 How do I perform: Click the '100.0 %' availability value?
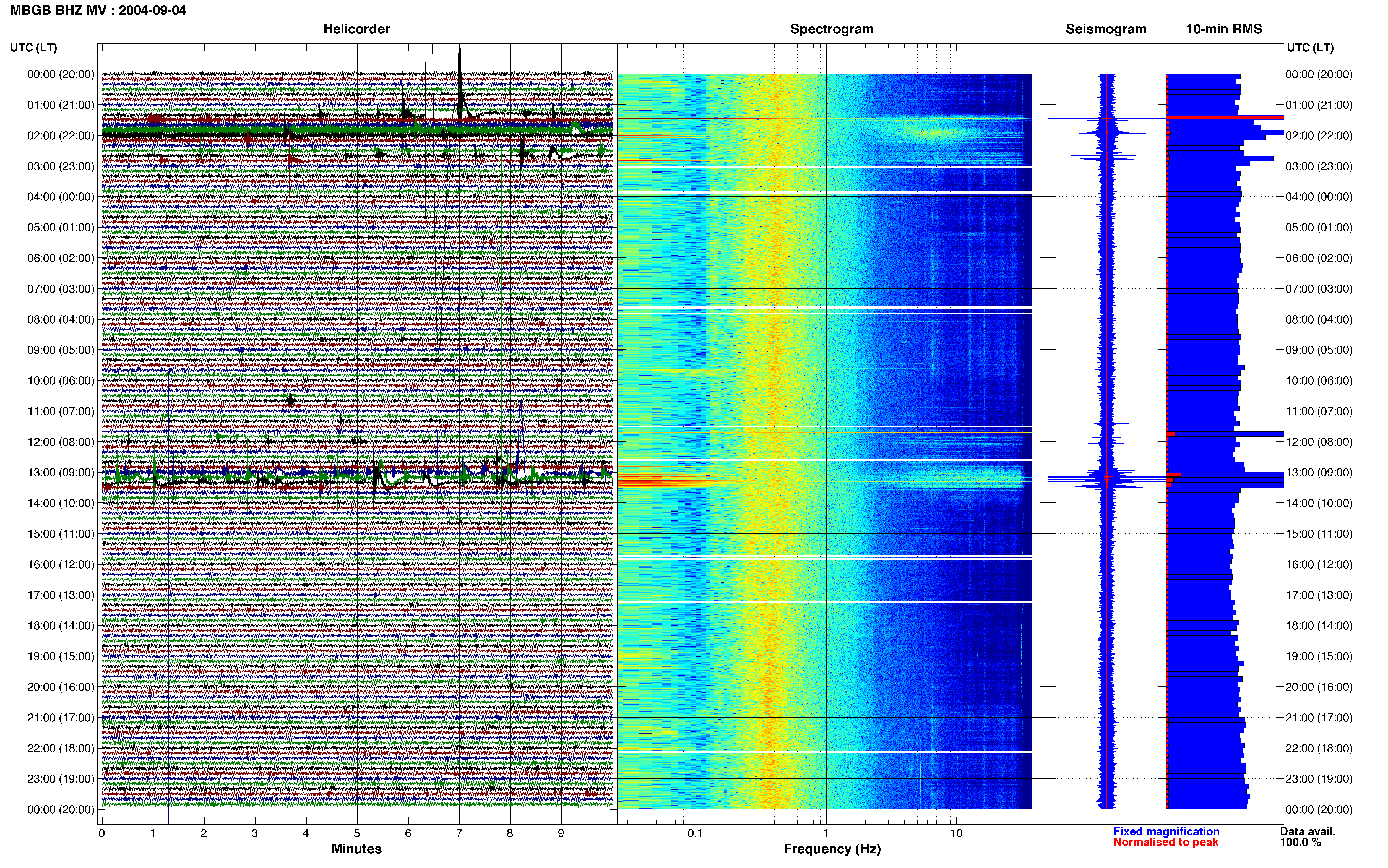point(1300,843)
